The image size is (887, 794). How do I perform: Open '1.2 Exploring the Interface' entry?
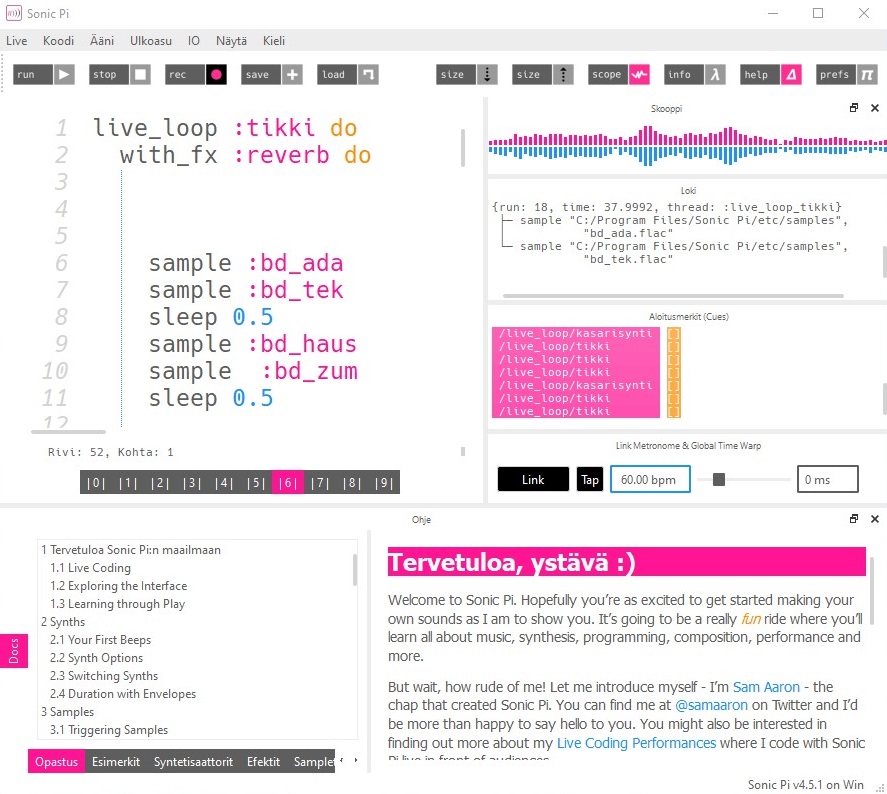[x=118, y=586]
